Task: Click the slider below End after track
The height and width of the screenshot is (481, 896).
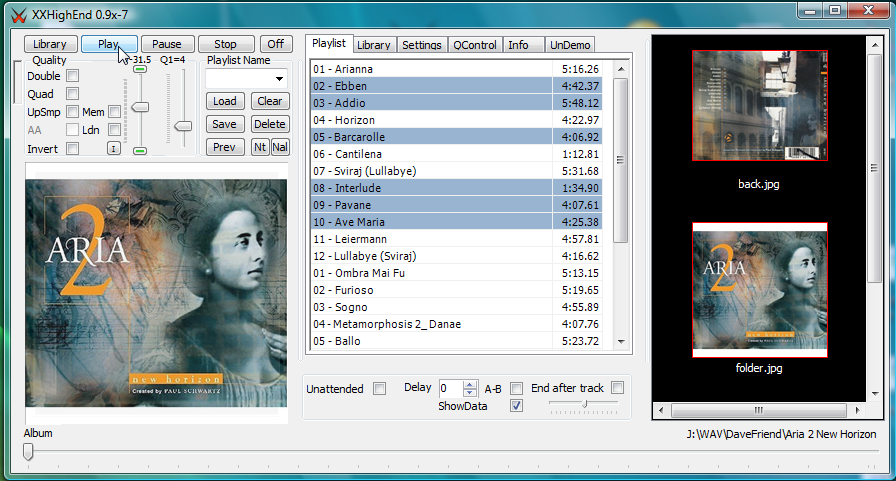Action: pyautogui.click(x=583, y=404)
